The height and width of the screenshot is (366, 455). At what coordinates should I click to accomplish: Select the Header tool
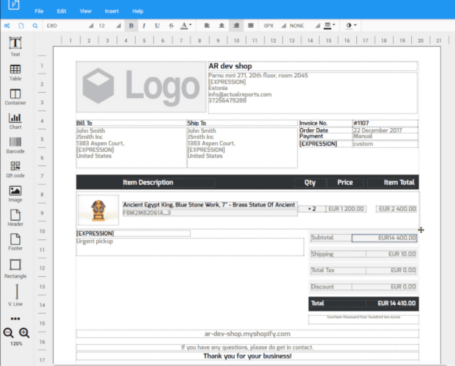click(15, 218)
